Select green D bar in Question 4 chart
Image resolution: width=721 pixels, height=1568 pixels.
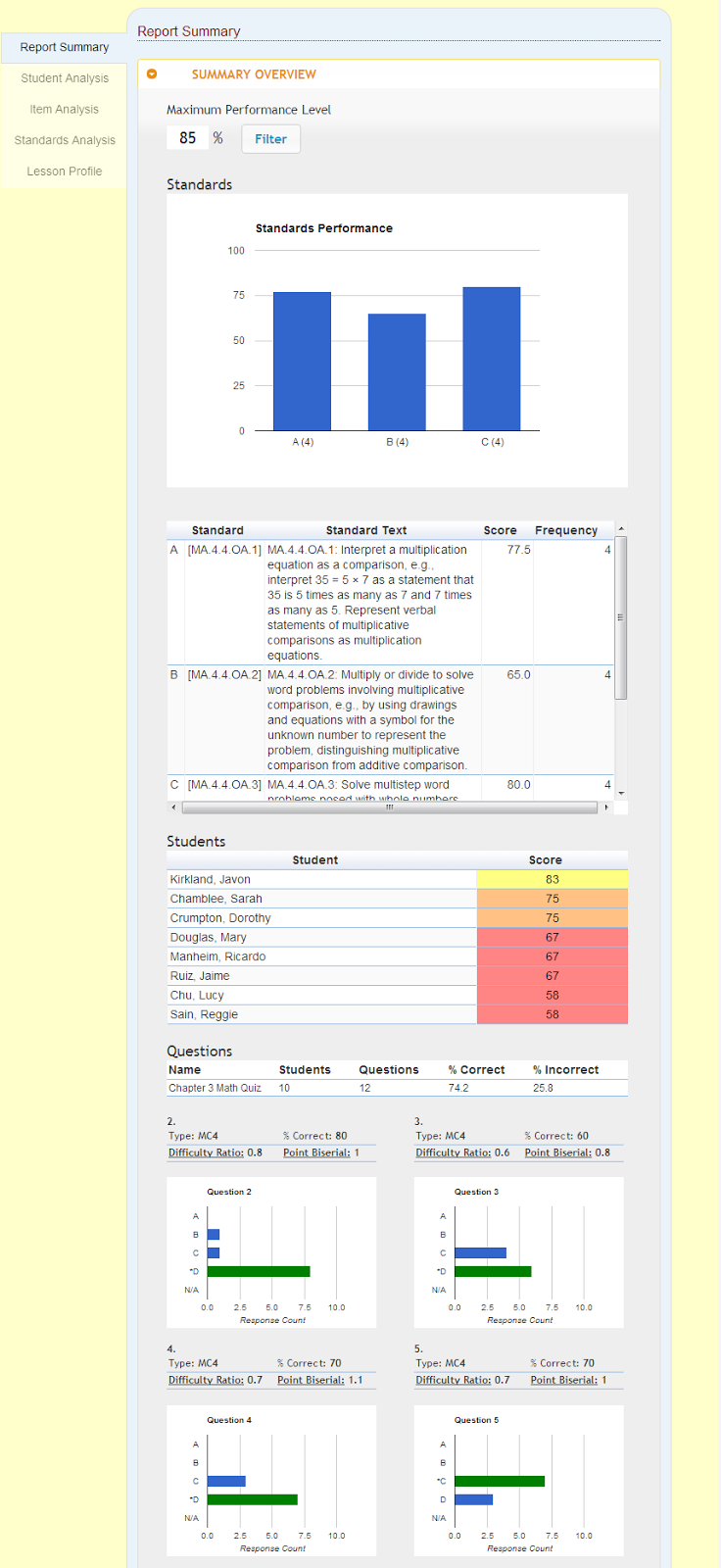252,1499
